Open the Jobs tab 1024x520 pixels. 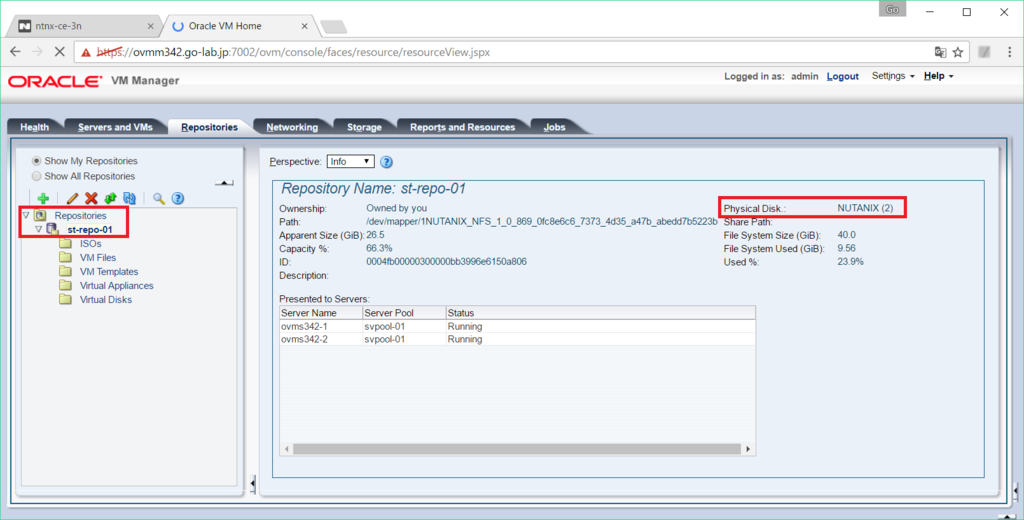click(554, 127)
